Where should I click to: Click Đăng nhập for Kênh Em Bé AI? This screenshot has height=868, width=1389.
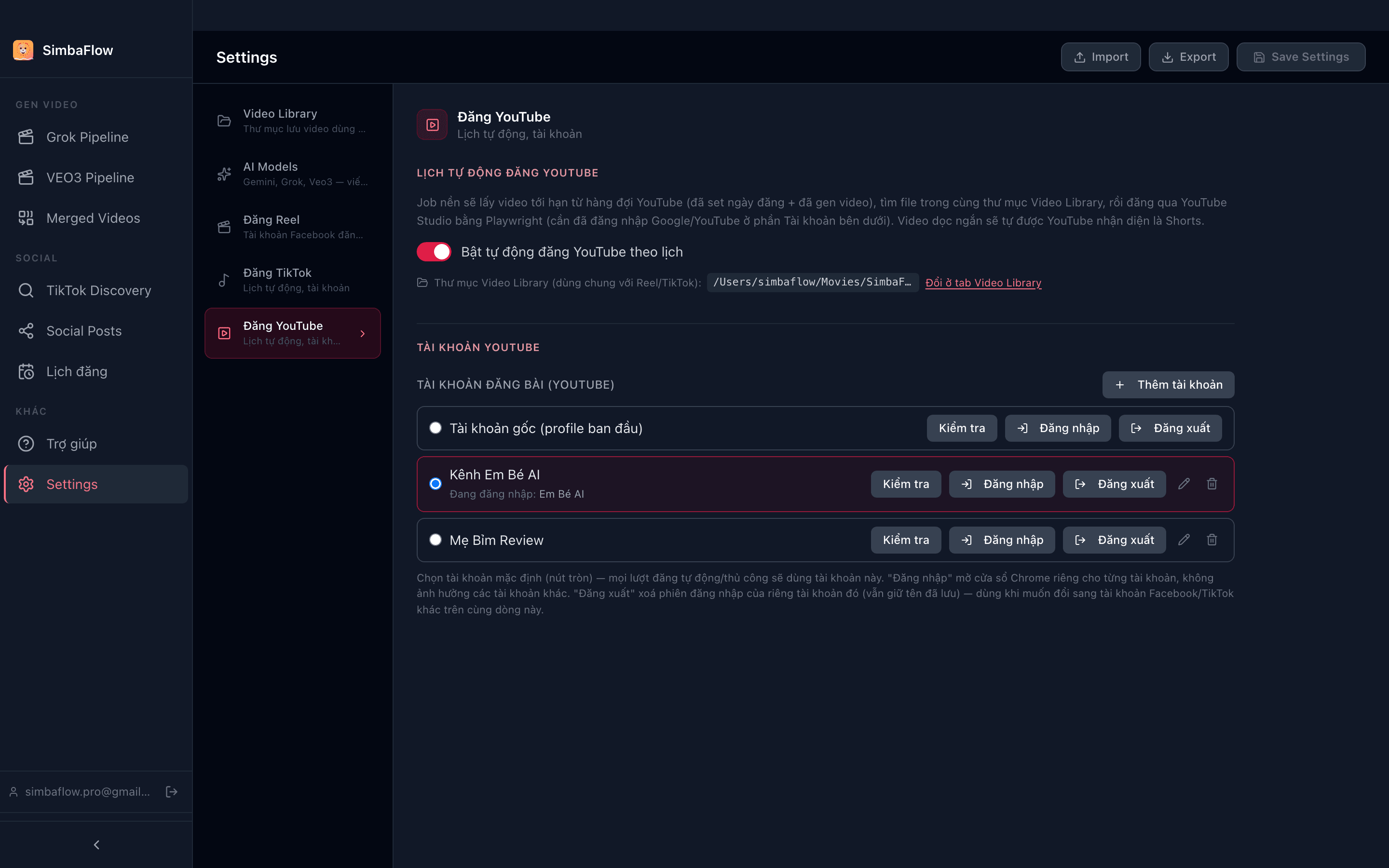(x=1002, y=484)
